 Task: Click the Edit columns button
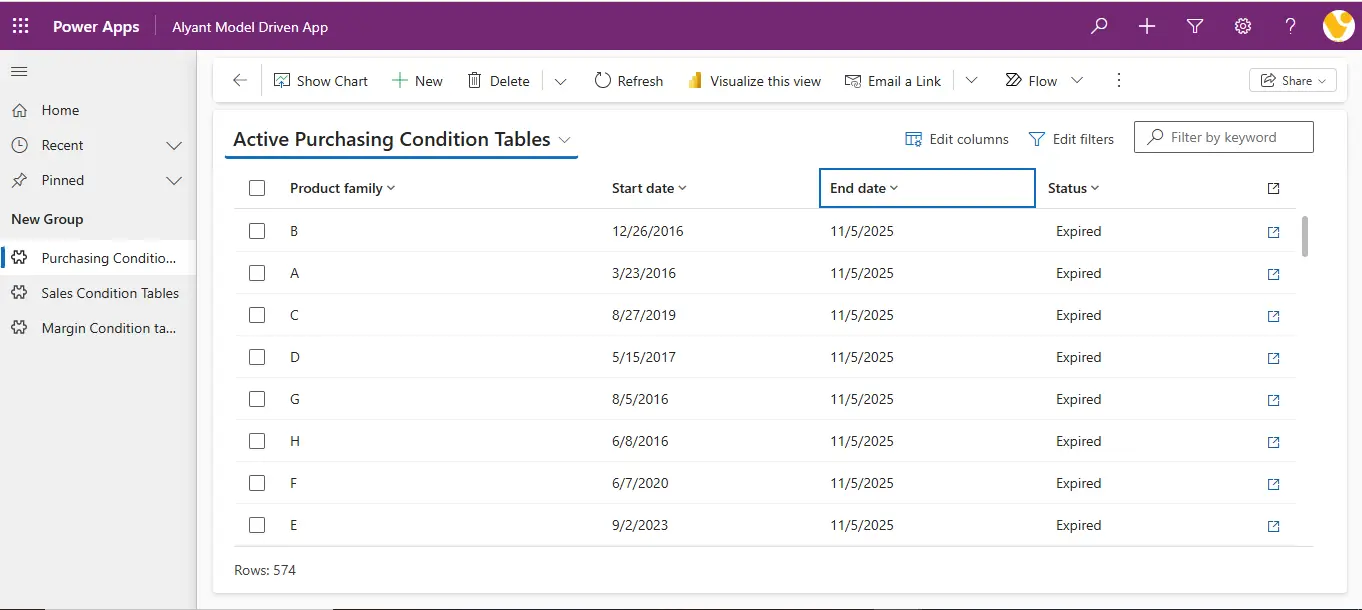[956, 139]
